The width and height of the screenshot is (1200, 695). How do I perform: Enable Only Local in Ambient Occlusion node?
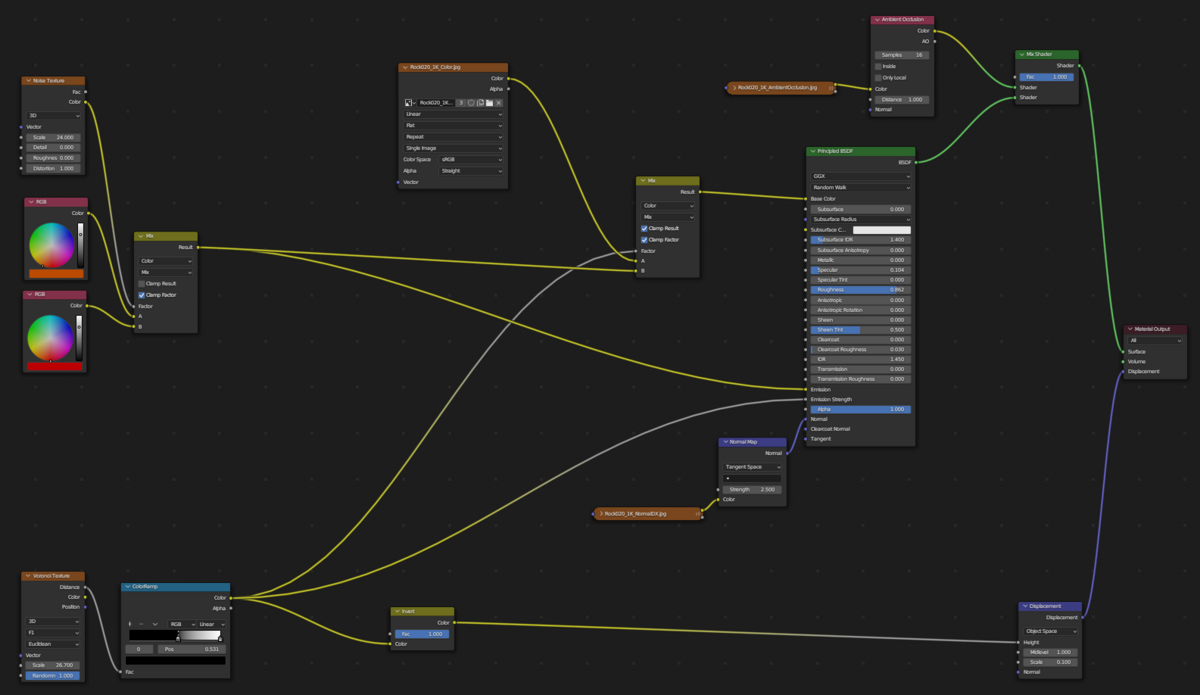pyautogui.click(x=879, y=77)
